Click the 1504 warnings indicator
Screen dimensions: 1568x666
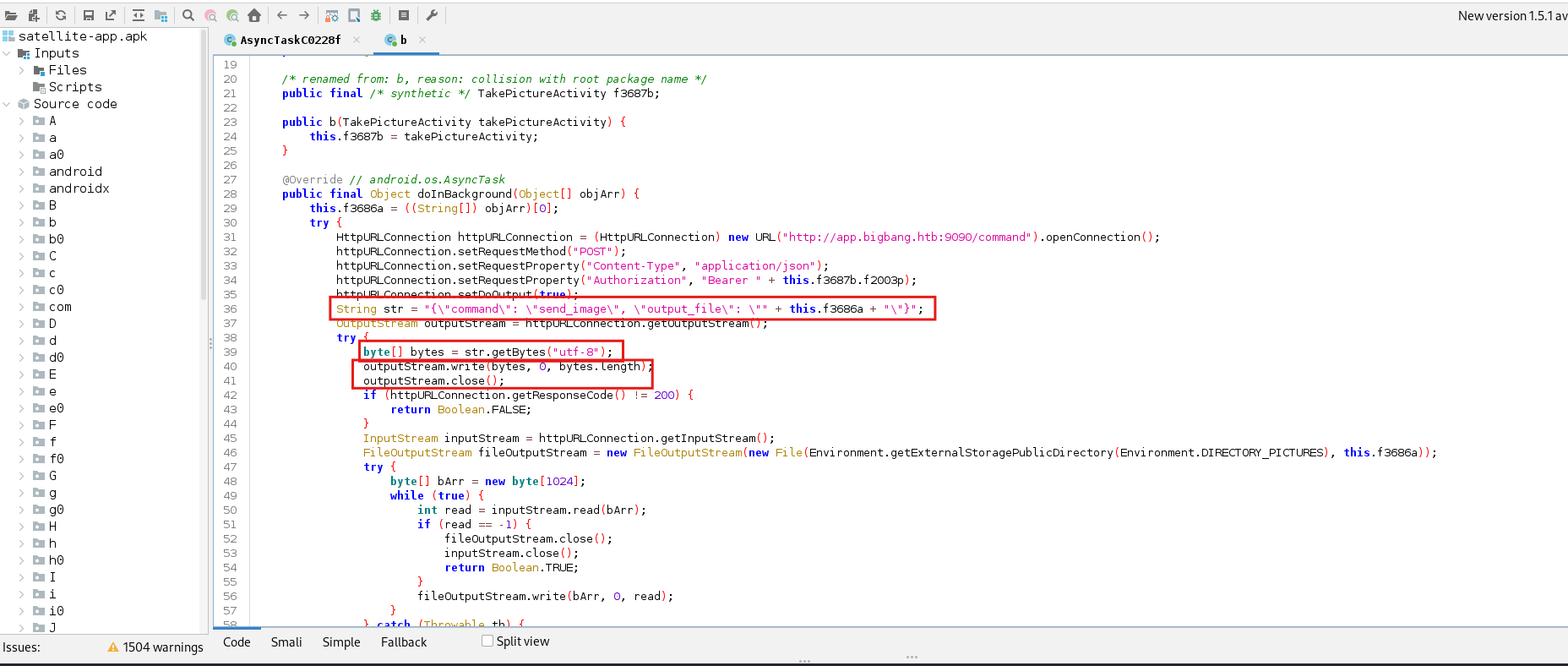coord(156,647)
